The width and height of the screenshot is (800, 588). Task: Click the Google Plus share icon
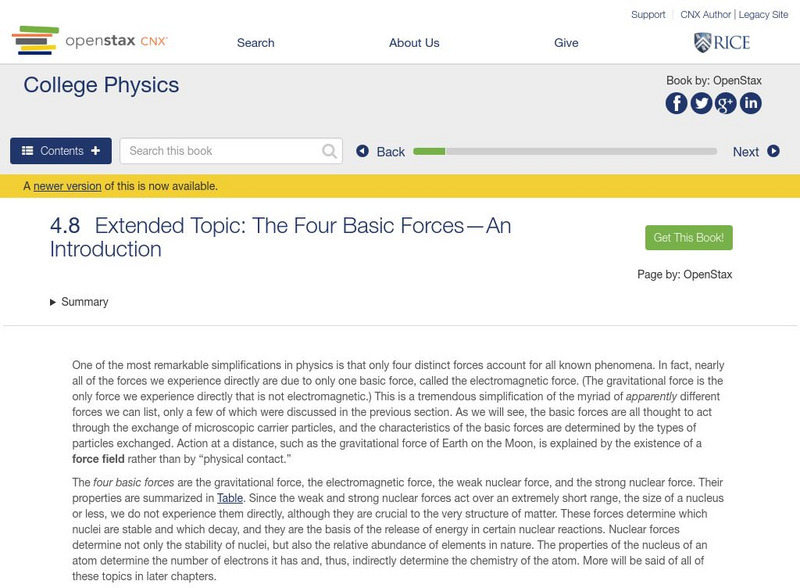click(726, 103)
